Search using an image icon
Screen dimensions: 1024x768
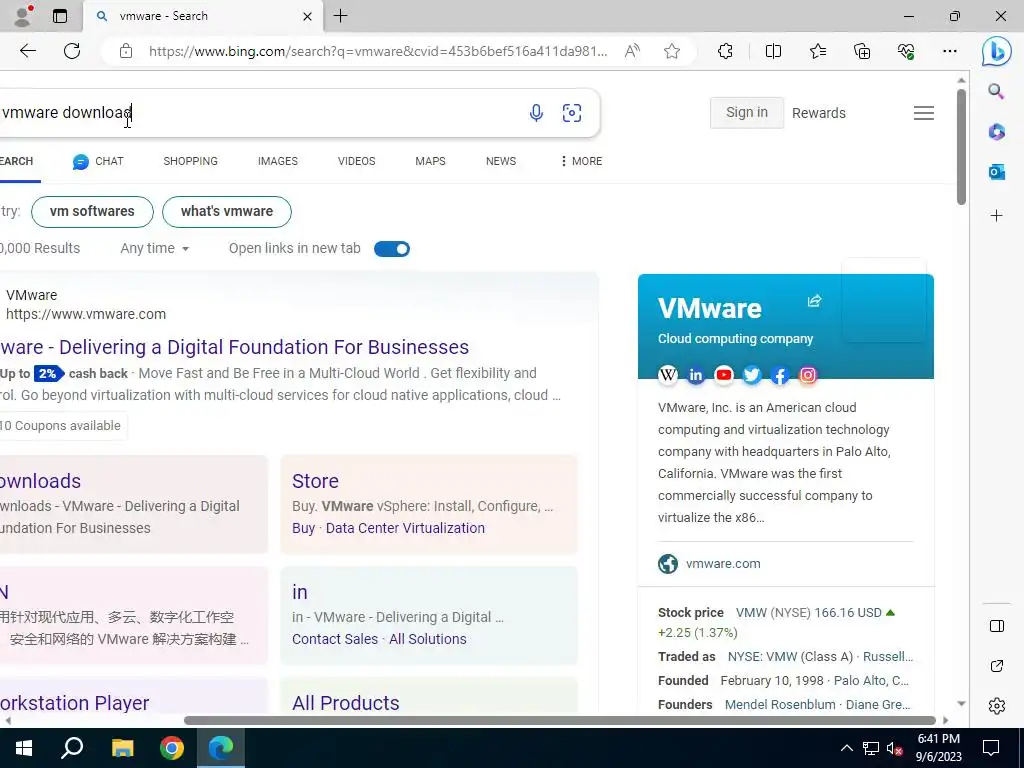tap(572, 113)
